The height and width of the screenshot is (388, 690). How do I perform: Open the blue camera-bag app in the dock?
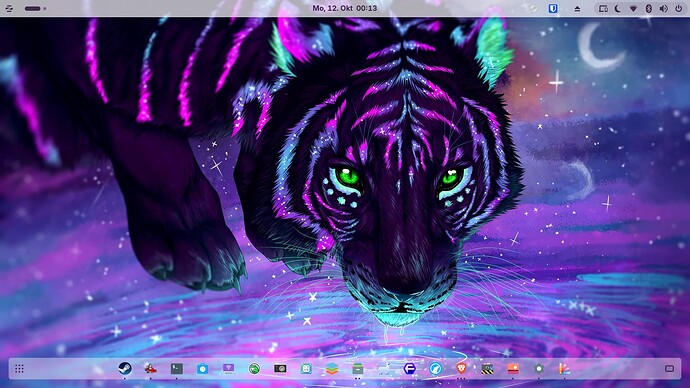point(202,369)
